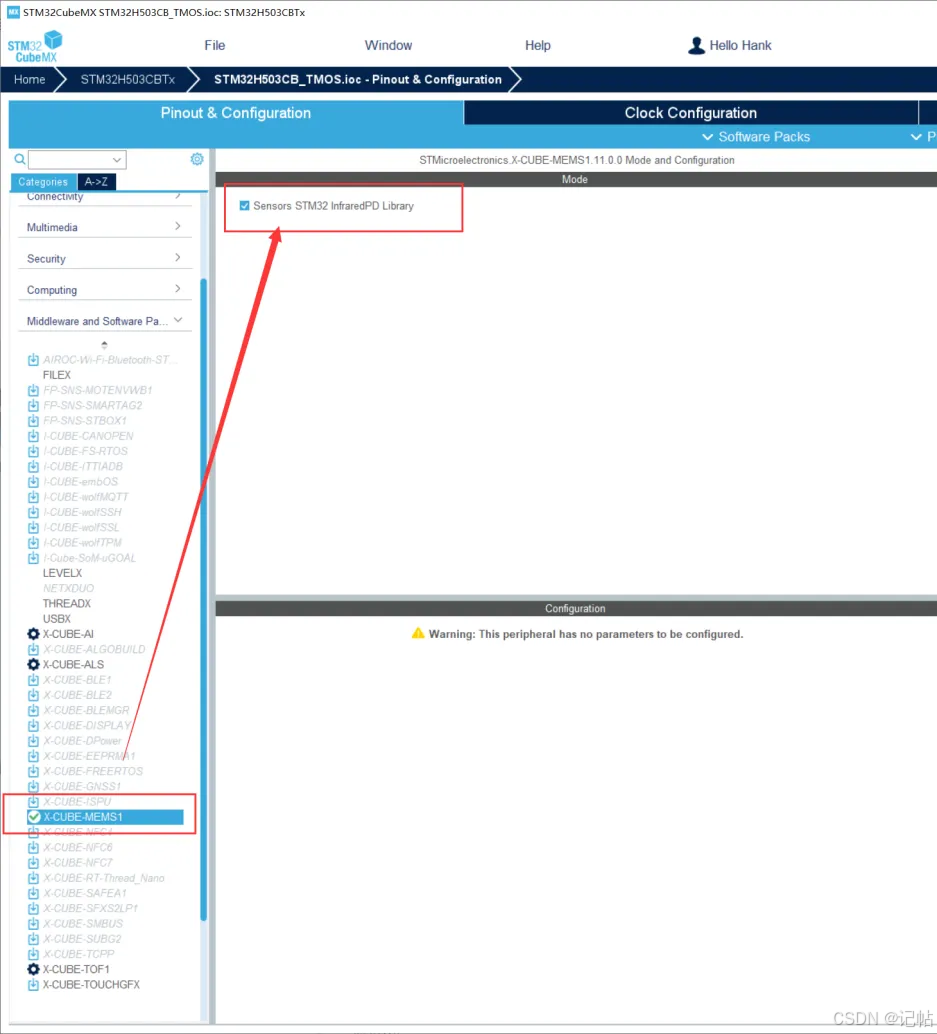Click the STM32CubeMX logo icon
The height and width of the screenshot is (1034, 937).
coord(35,46)
